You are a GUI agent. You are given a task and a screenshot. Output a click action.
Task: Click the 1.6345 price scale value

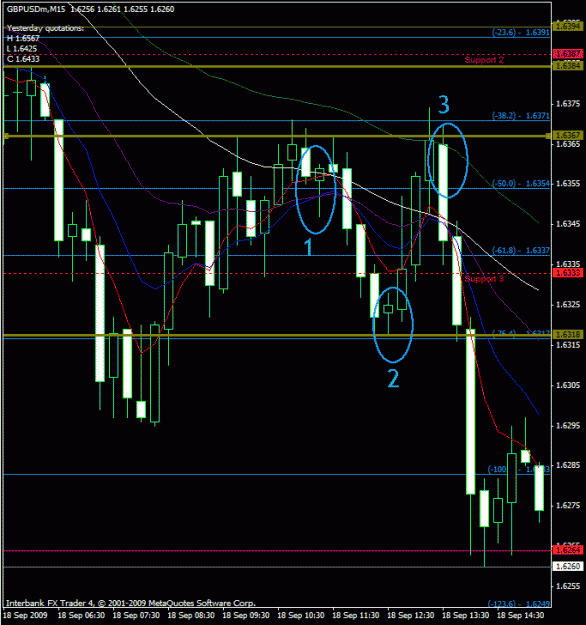pyautogui.click(x=568, y=224)
